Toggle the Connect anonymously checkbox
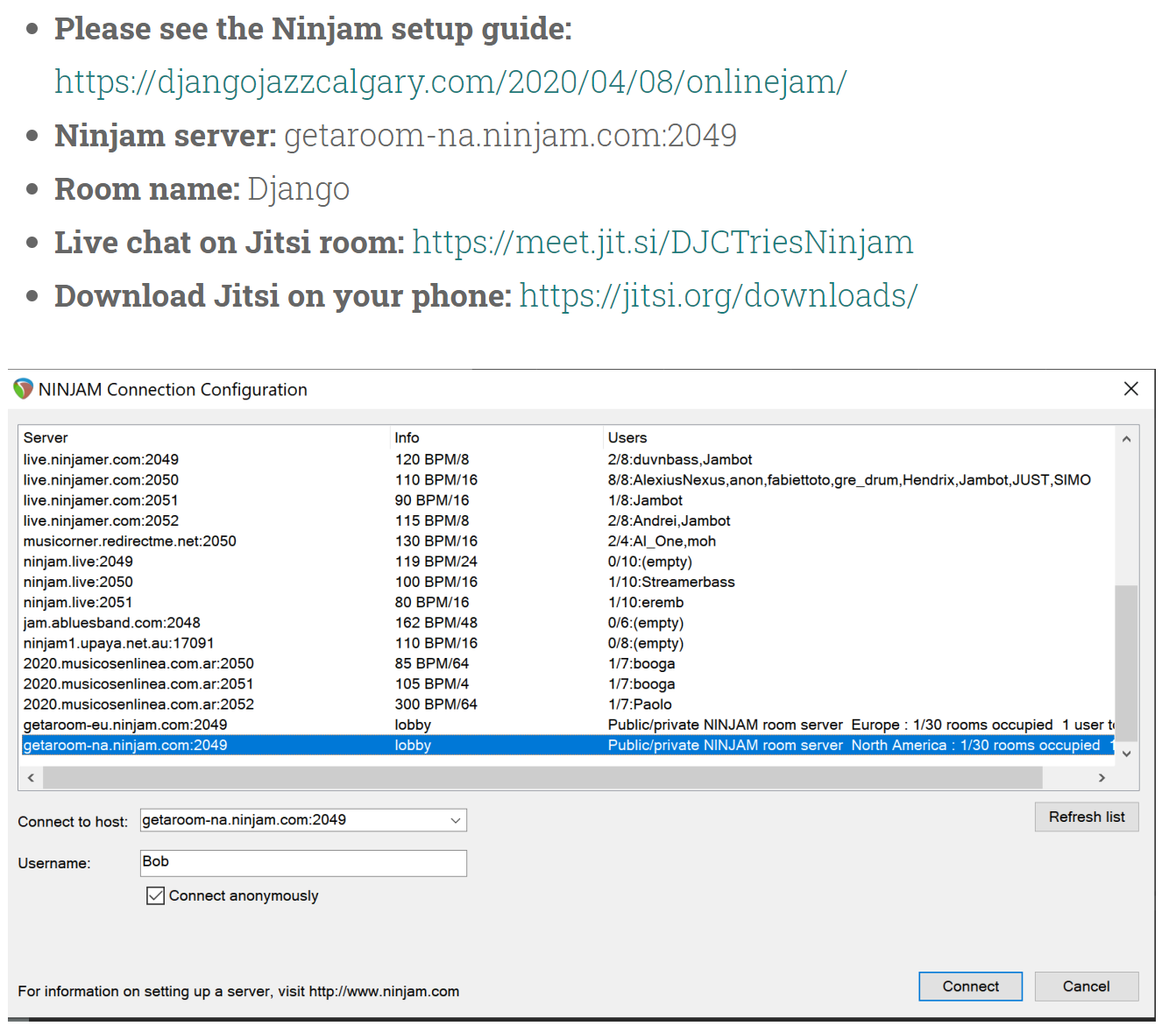 [x=155, y=895]
